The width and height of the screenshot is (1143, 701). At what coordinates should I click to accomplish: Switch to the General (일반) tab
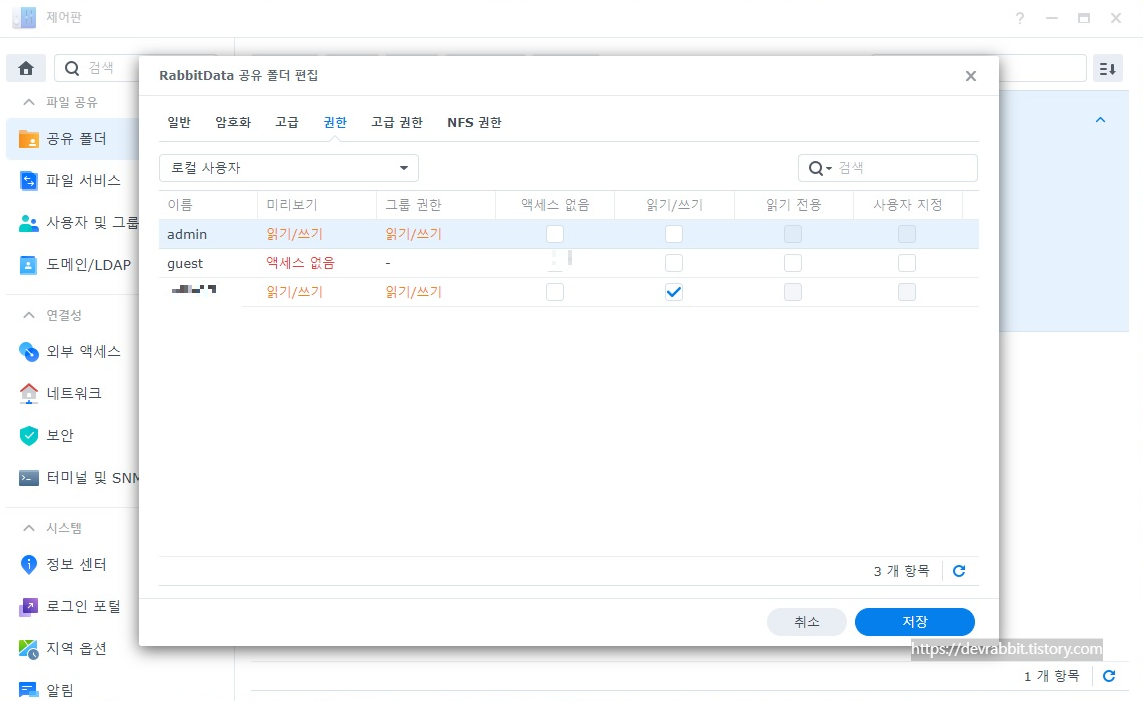pyautogui.click(x=179, y=122)
